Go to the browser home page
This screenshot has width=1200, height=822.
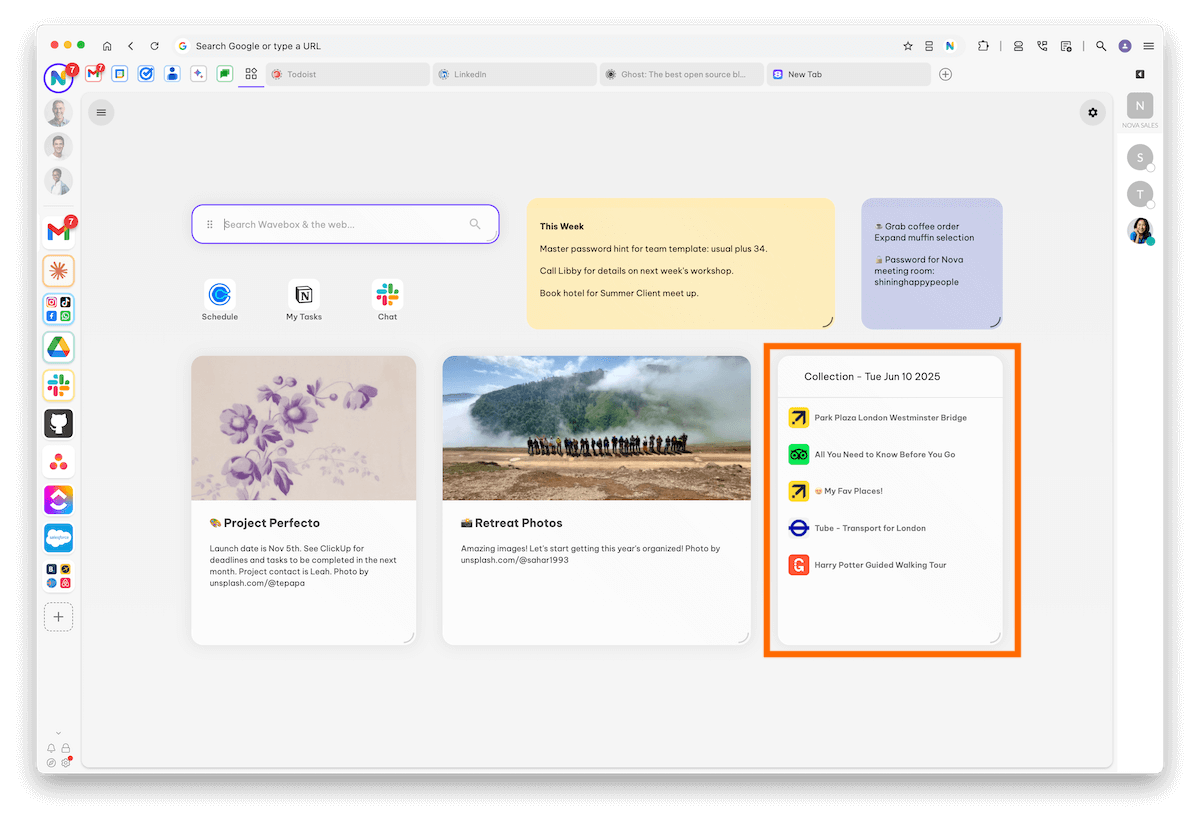click(x=107, y=46)
